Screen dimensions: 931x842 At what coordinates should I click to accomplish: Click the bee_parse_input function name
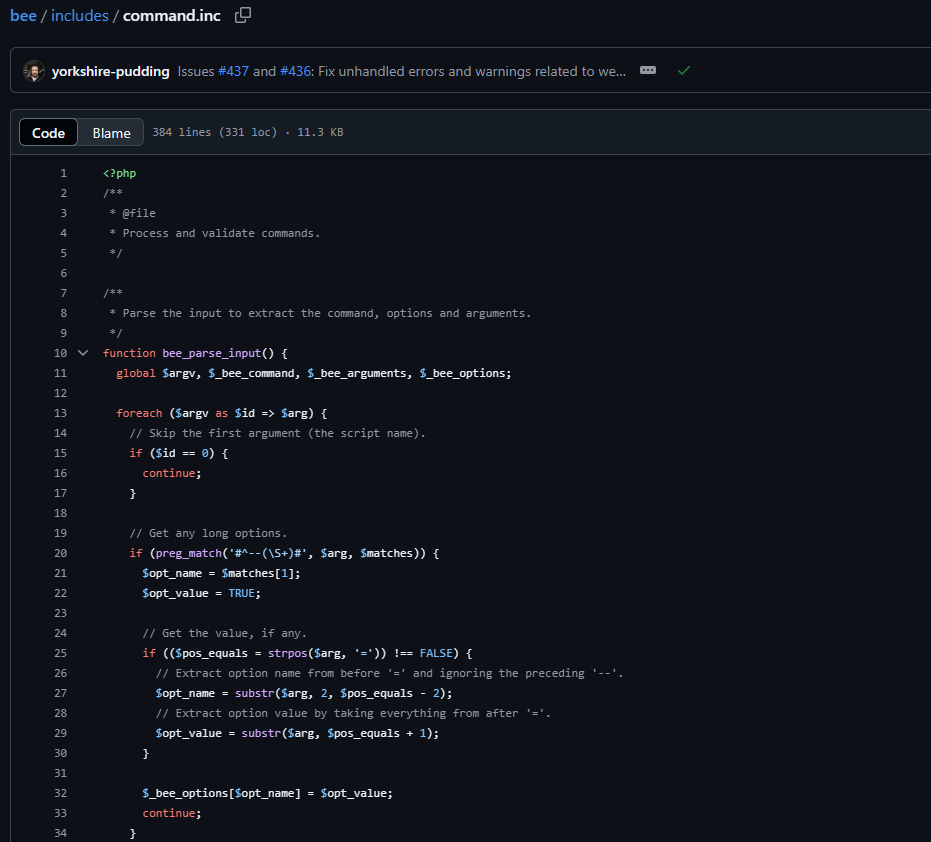coord(211,353)
